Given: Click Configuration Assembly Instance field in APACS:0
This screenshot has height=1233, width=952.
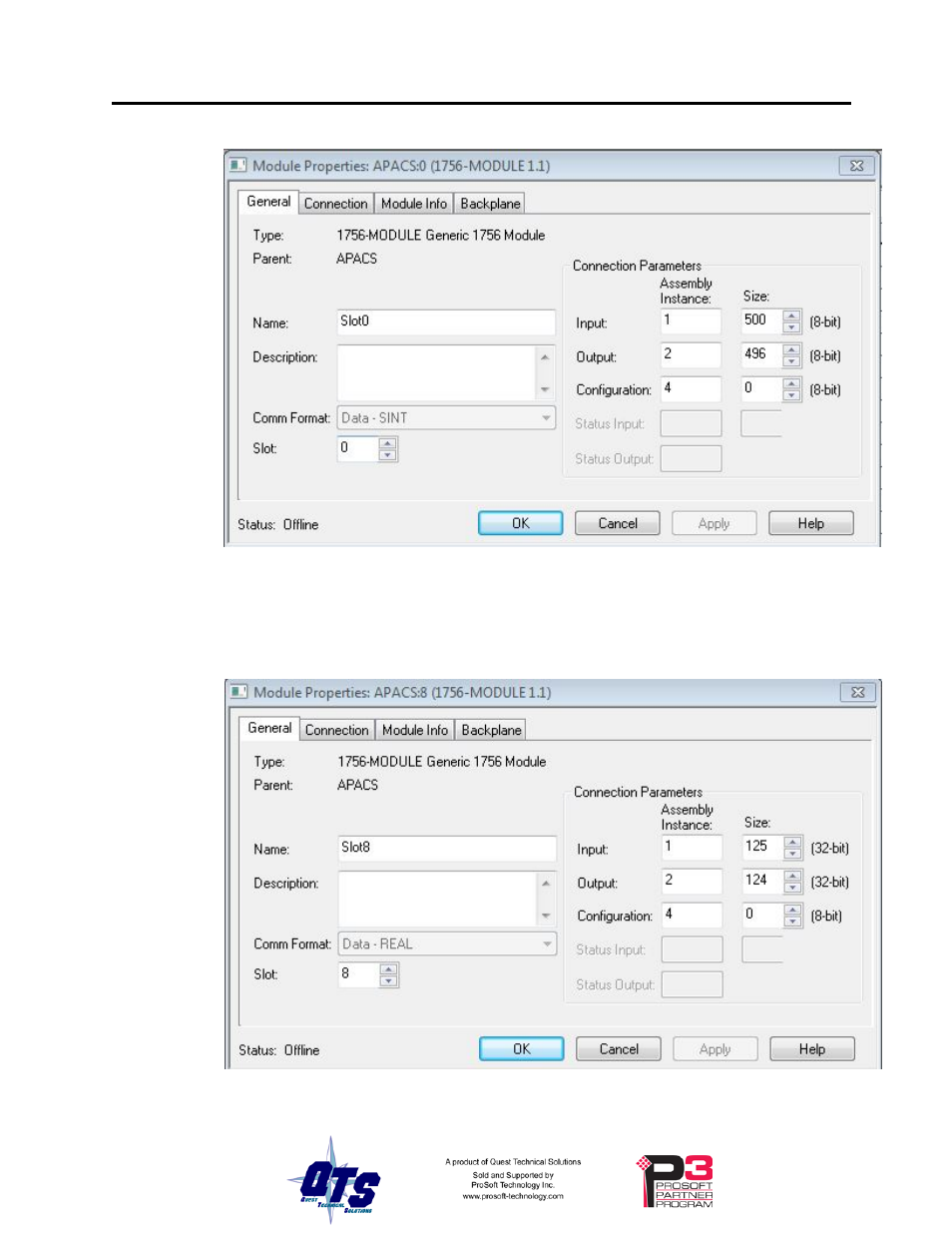Looking at the screenshot, I should [691, 389].
